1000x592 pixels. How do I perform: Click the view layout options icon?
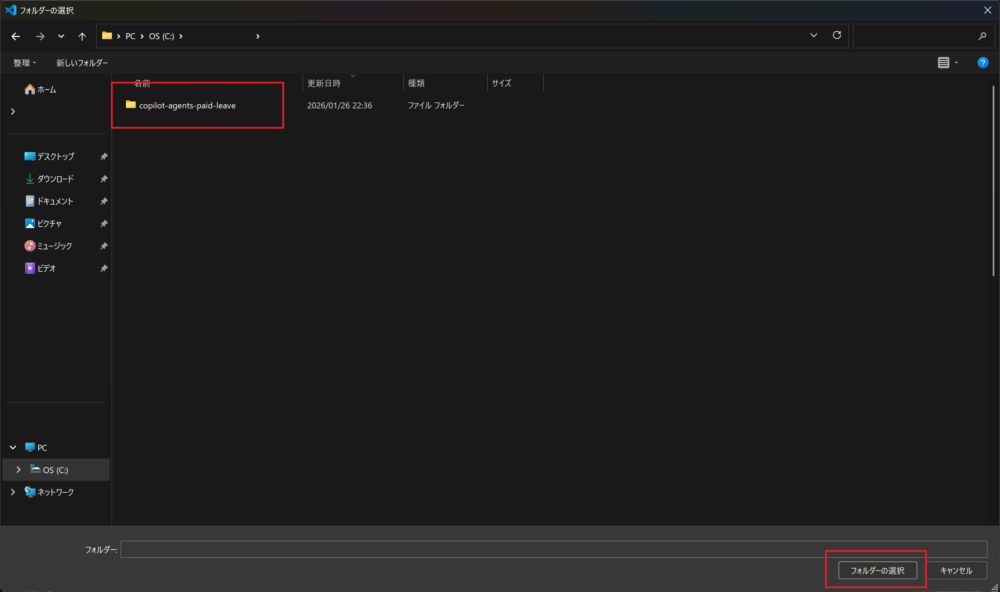coord(944,62)
